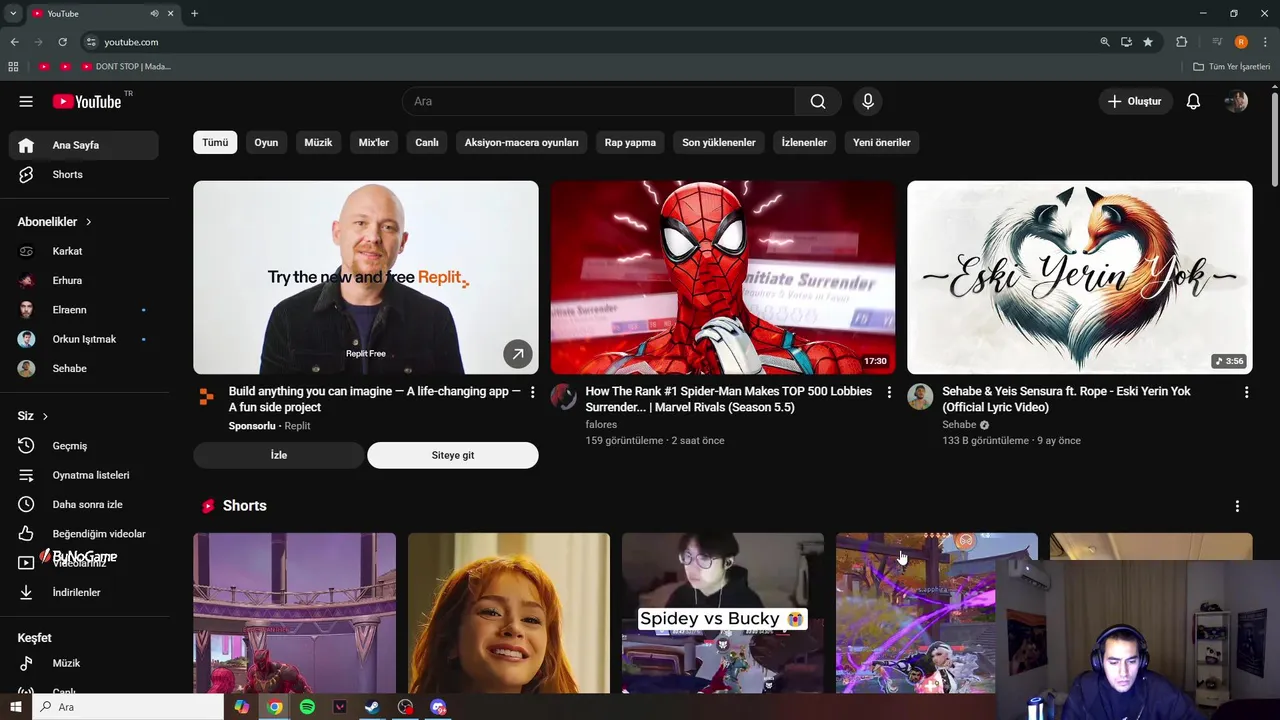Open options menu for Spider-Man video
The width and height of the screenshot is (1280, 720).
coord(889,392)
